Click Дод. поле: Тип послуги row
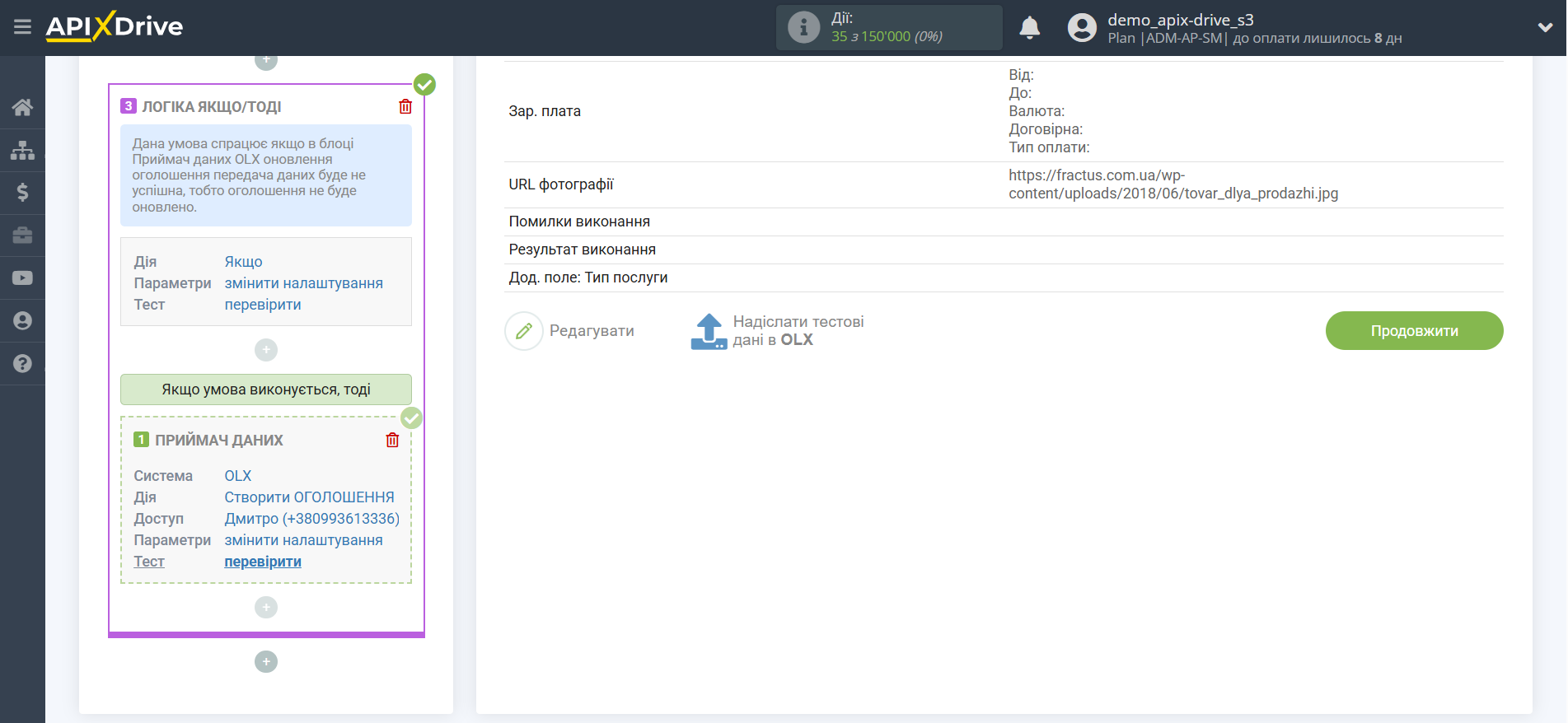Viewport: 1568px width, 723px height. point(1004,278)
